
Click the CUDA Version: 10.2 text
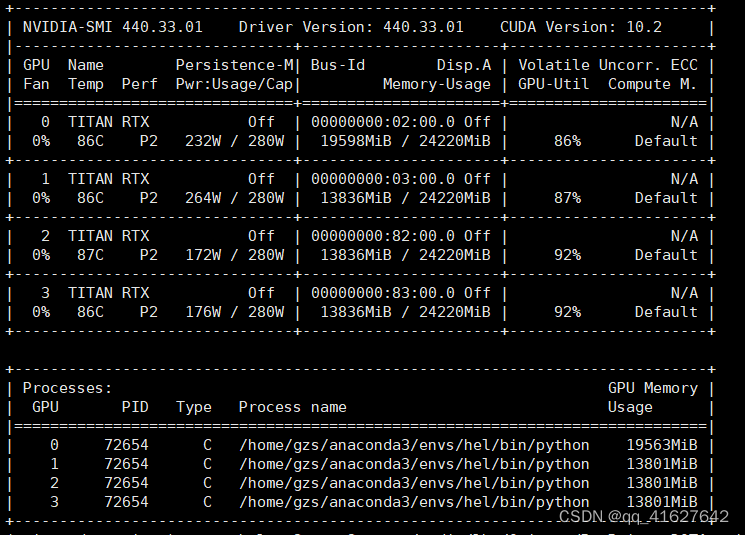[x=581, y=27]
